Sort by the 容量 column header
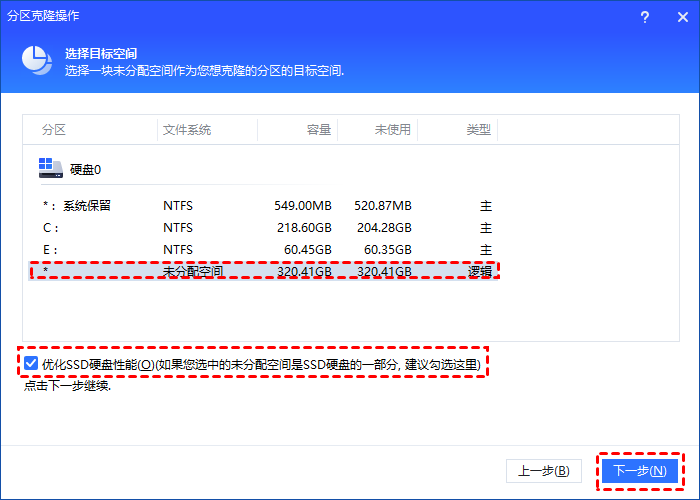This screenshot has width=700, height=500. tap(318, 130)
